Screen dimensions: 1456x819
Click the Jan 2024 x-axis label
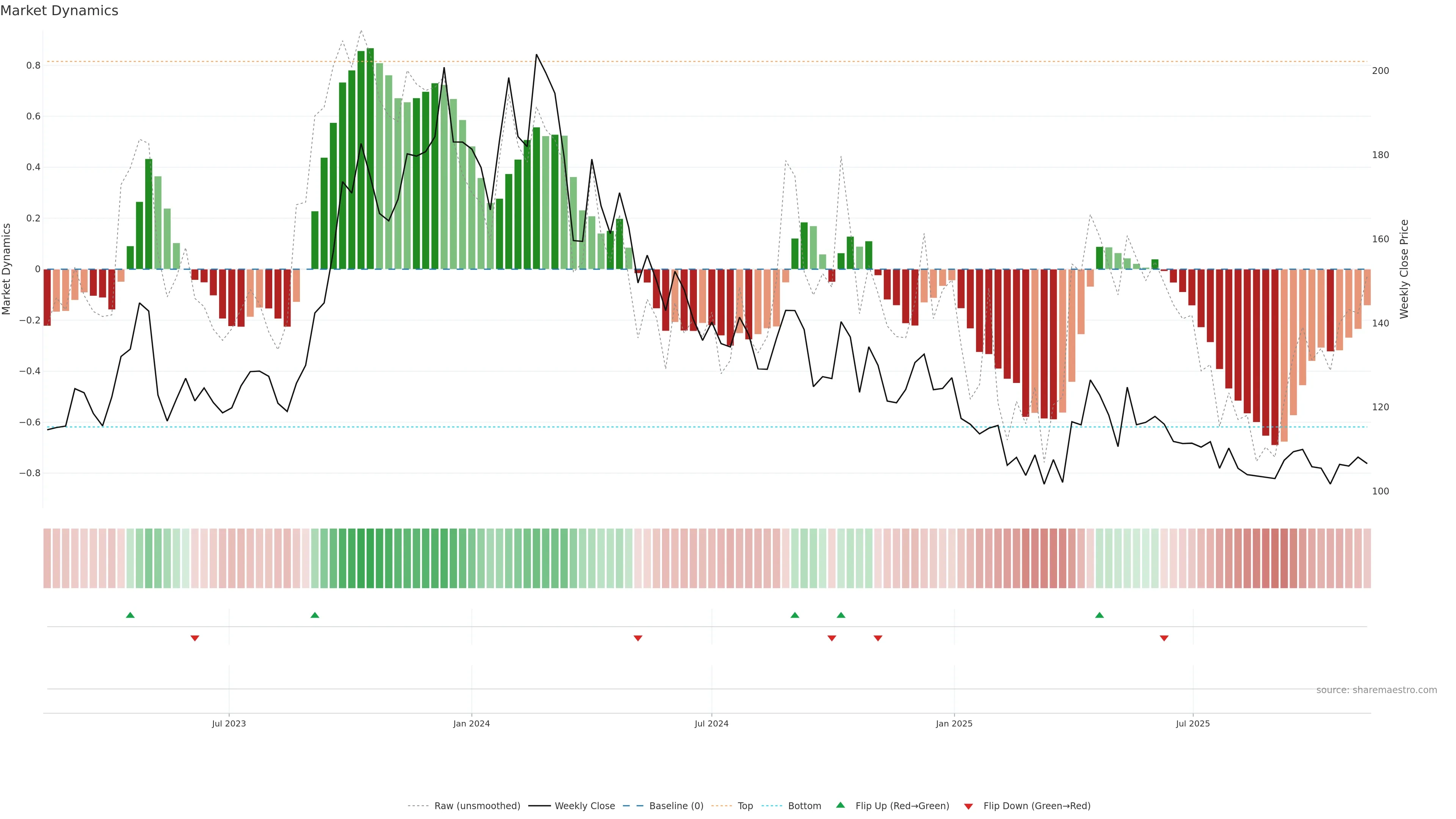471,723
